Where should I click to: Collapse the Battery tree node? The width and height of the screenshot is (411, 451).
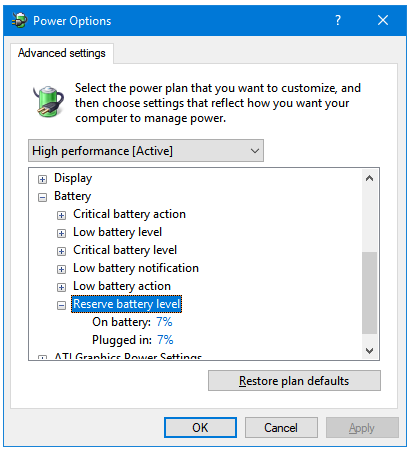tap(42, 197)
